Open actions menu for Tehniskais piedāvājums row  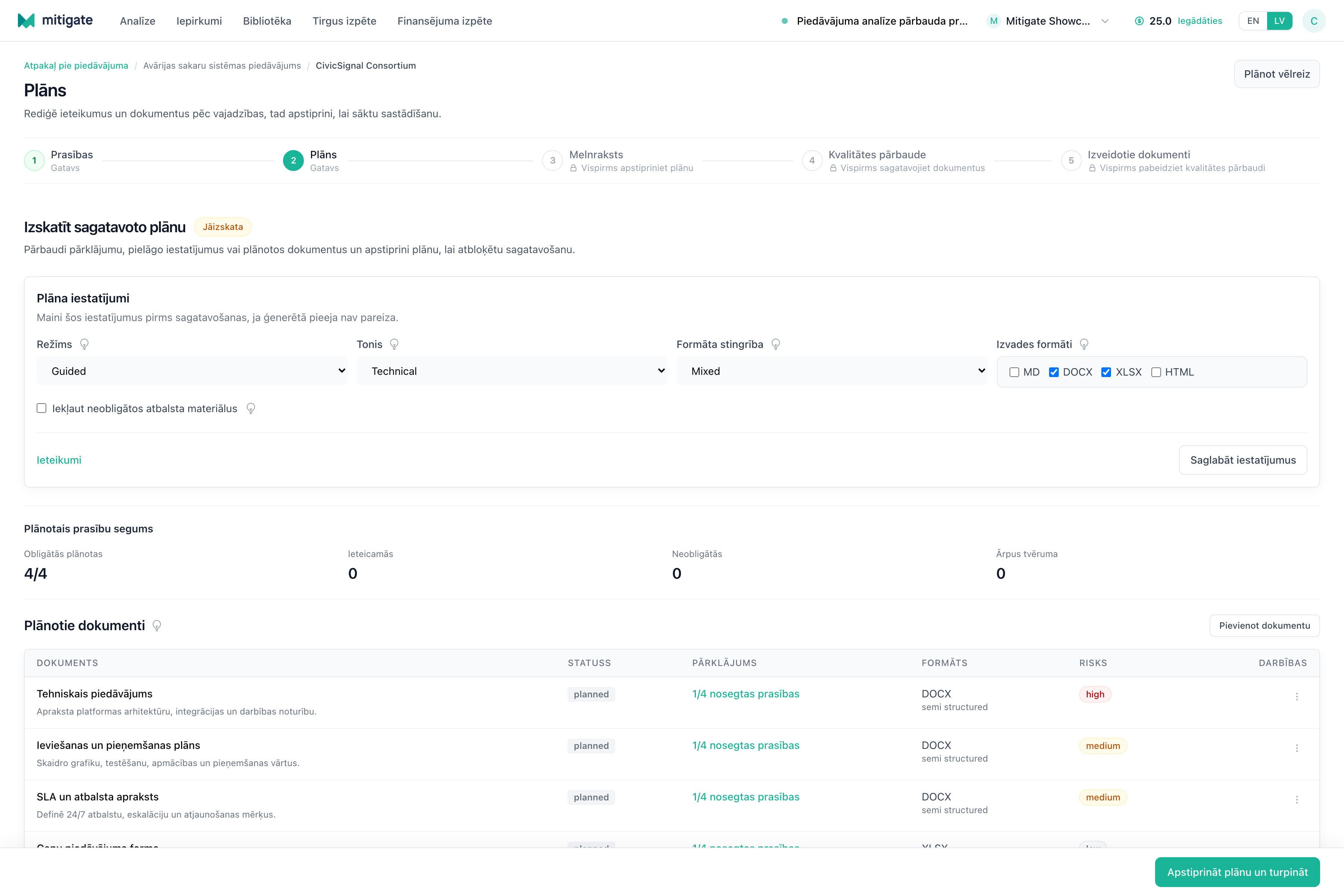click(1297, 697)
